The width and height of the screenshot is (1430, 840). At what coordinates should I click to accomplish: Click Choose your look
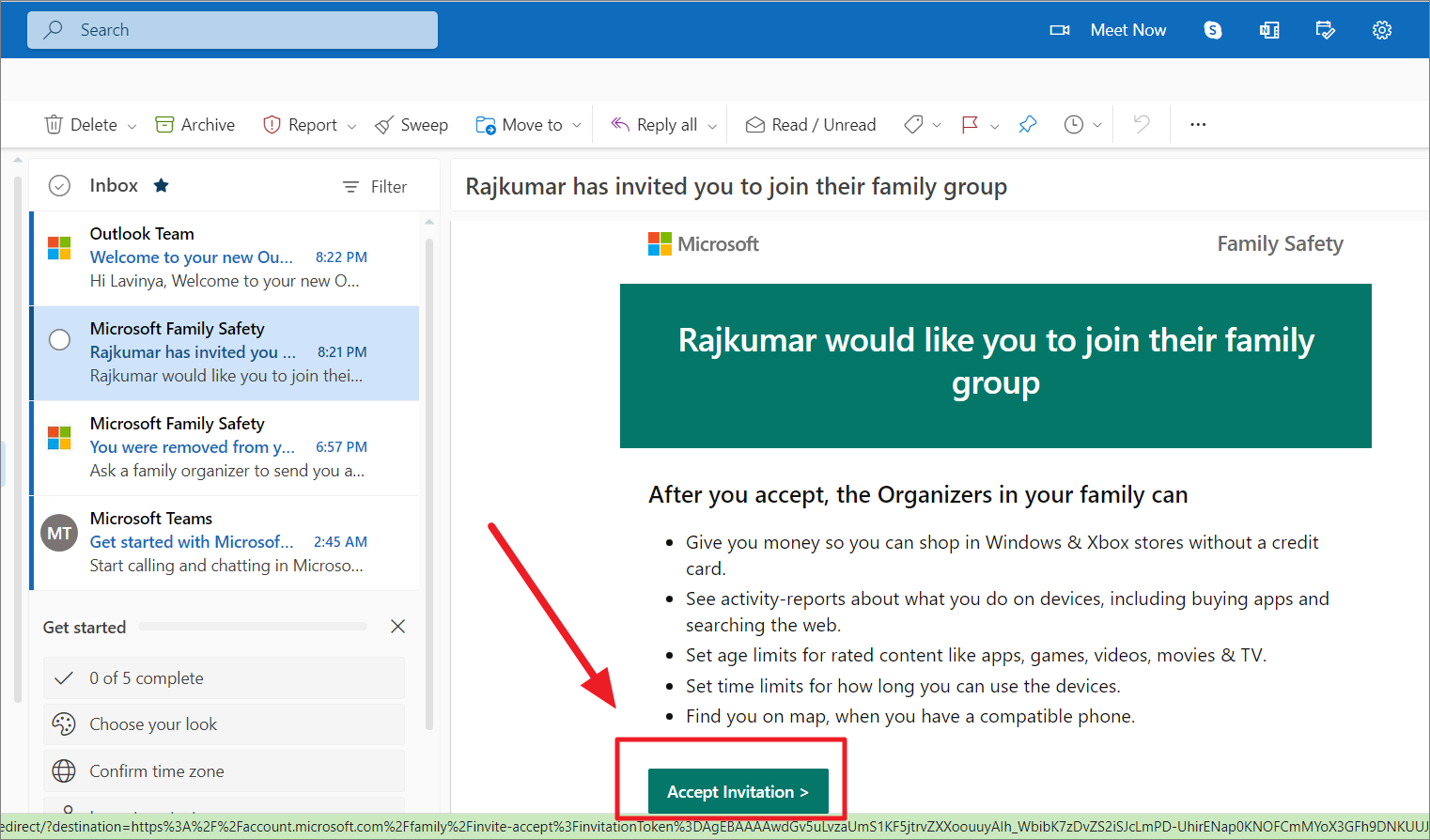pyautogui.click(x=224, y=724)
